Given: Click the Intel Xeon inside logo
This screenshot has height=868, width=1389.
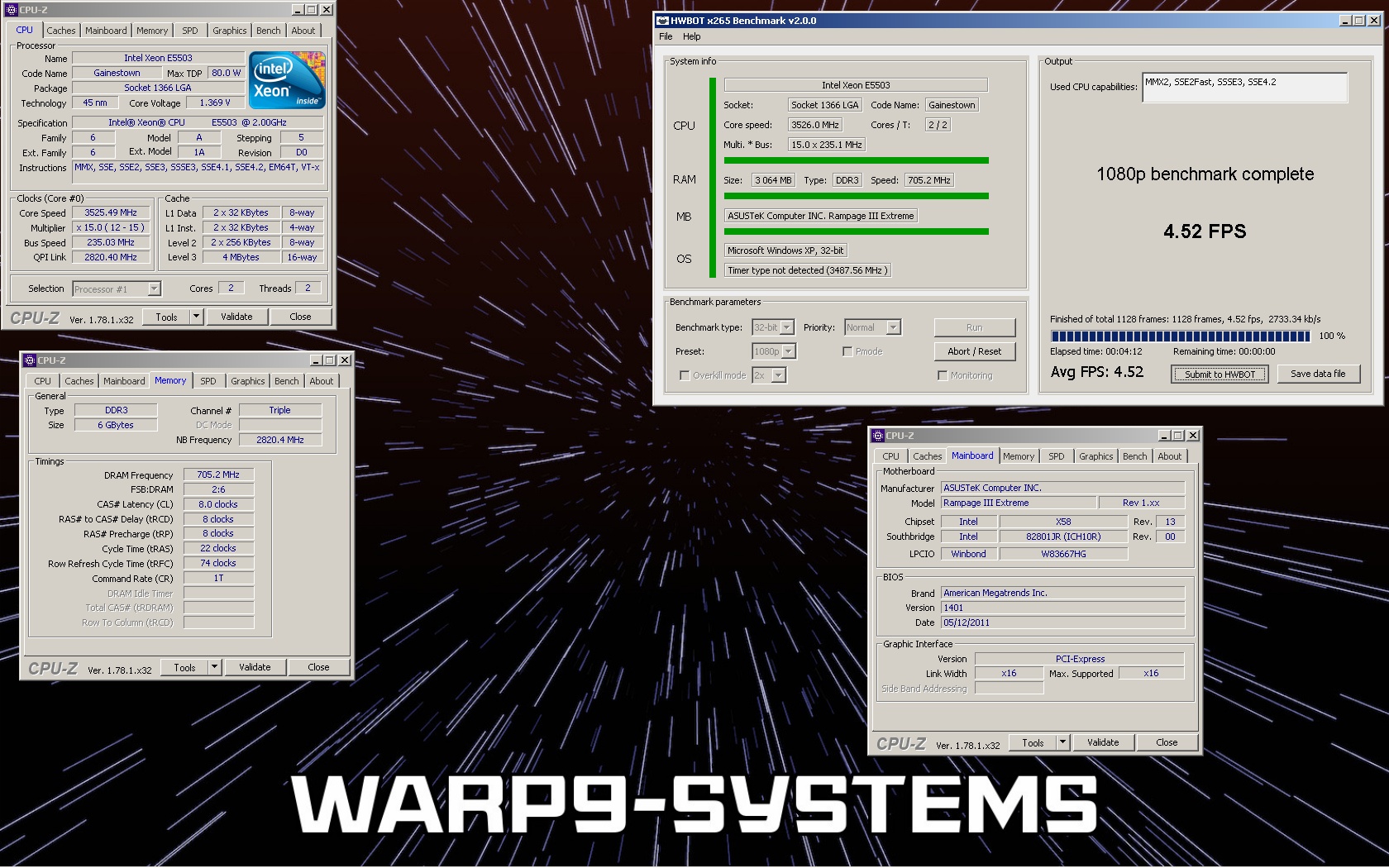Looking at the screenshot, I should click(x=287, y=81).
